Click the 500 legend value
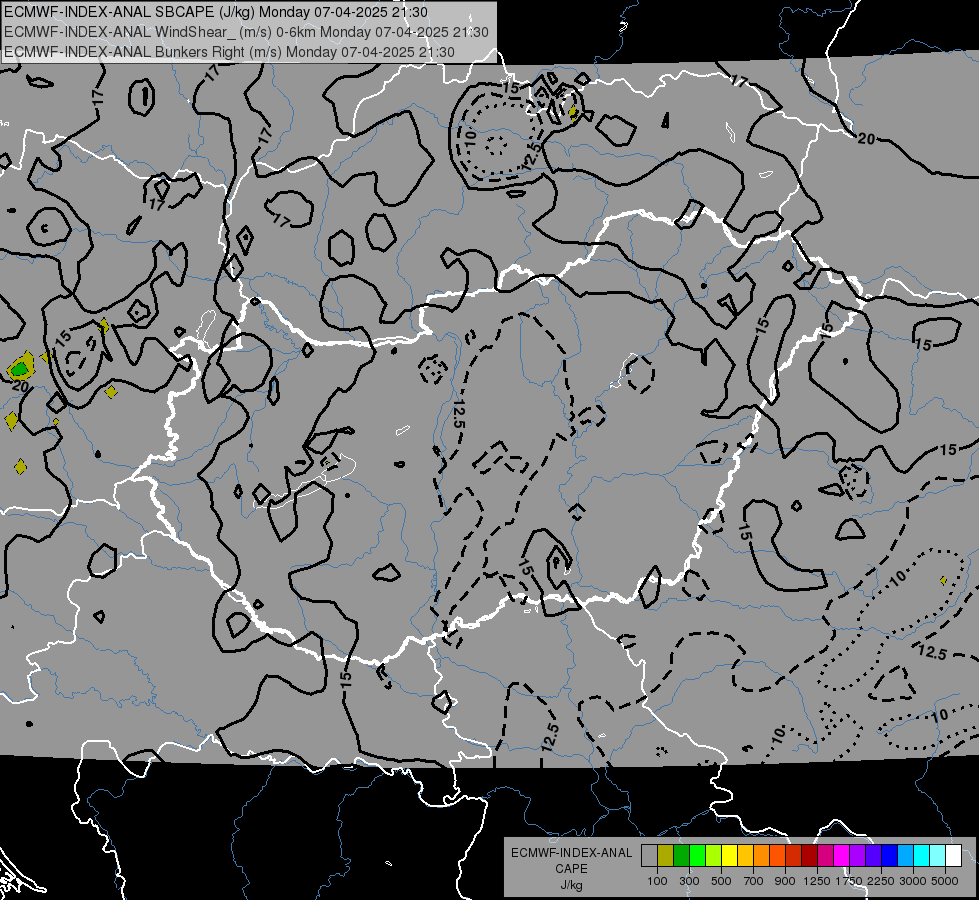The height and width of the screenshot is (900, 979). coord(721,881)
